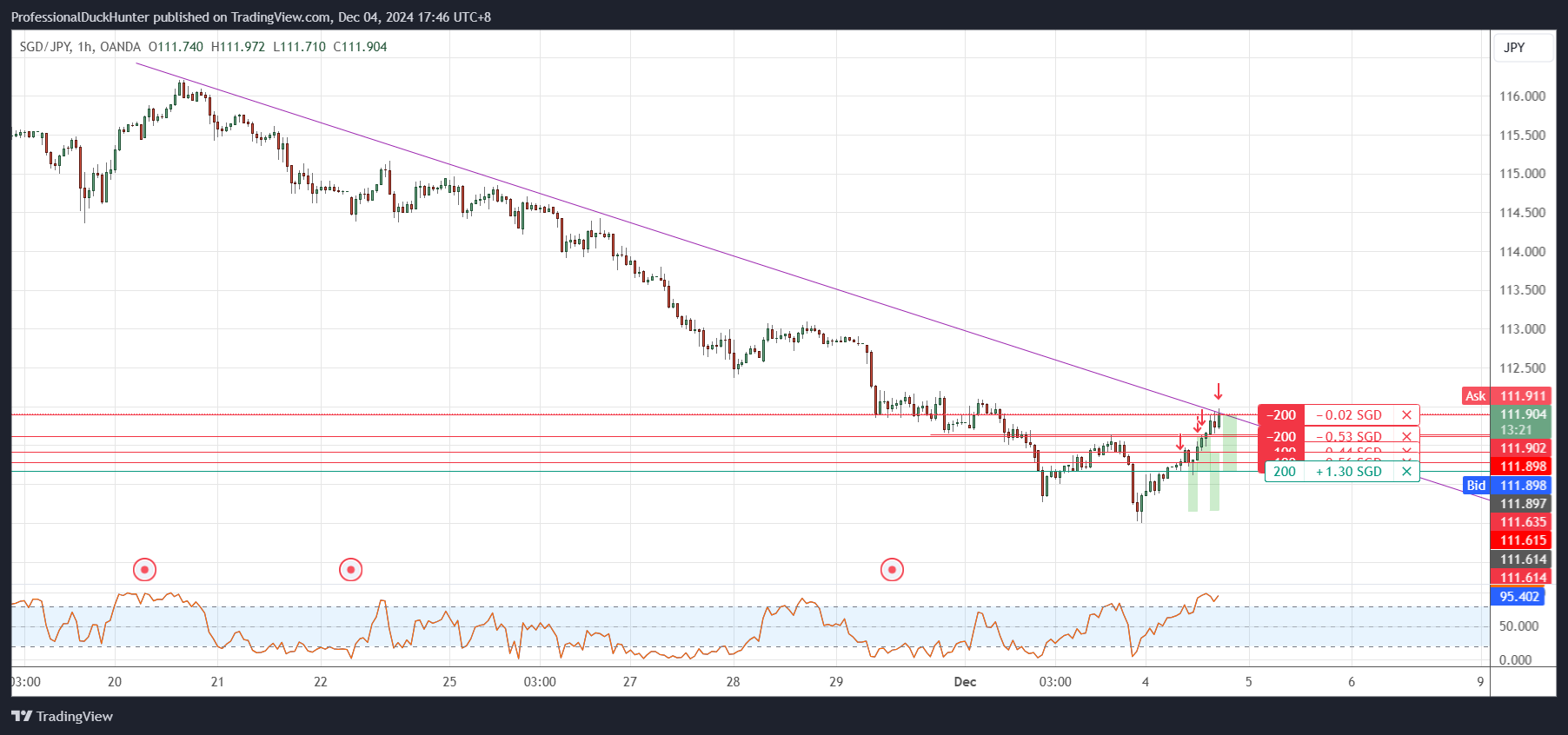The image size is (1568, 735).
Task: Click the 113.000 price axis label
Action: pyautogui.click(x=1522, y=329)
